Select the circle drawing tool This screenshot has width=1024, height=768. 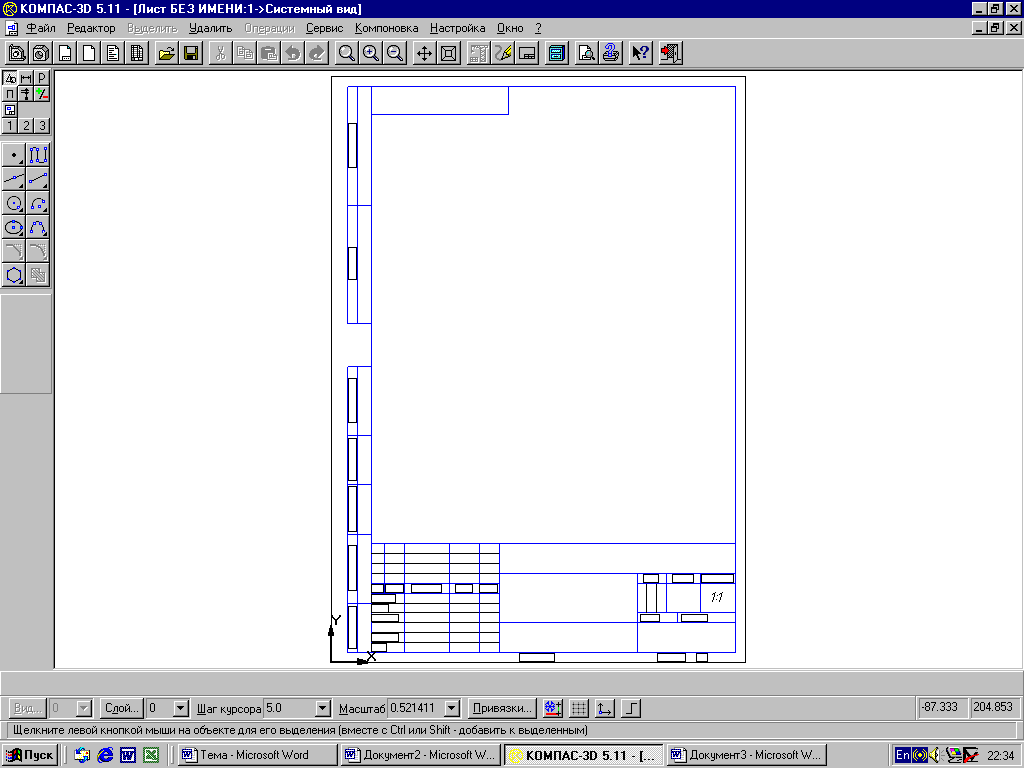(x=14, y=203)
